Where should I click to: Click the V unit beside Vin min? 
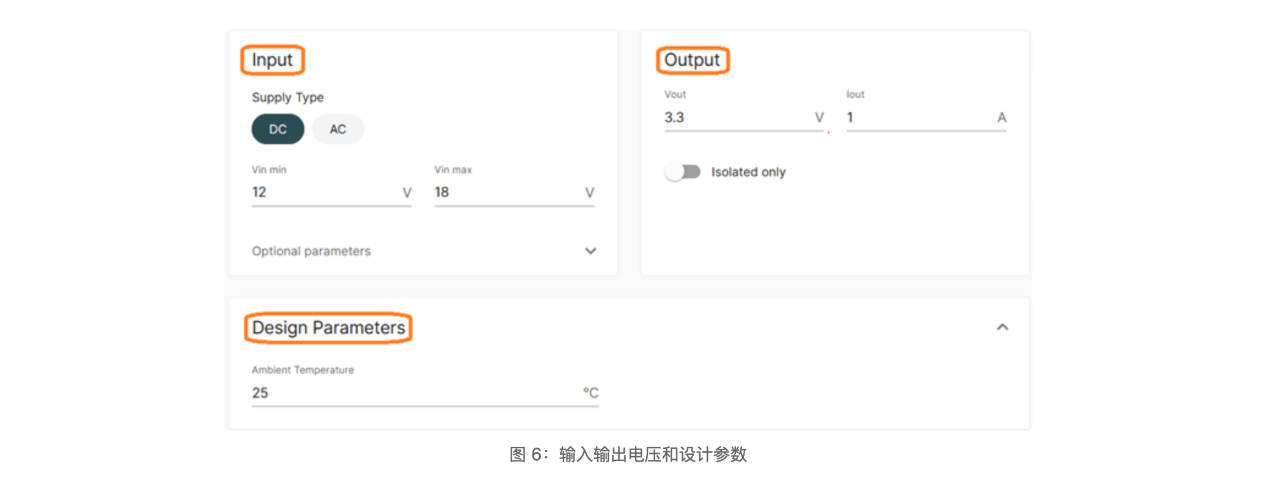[x=406, y=192]
